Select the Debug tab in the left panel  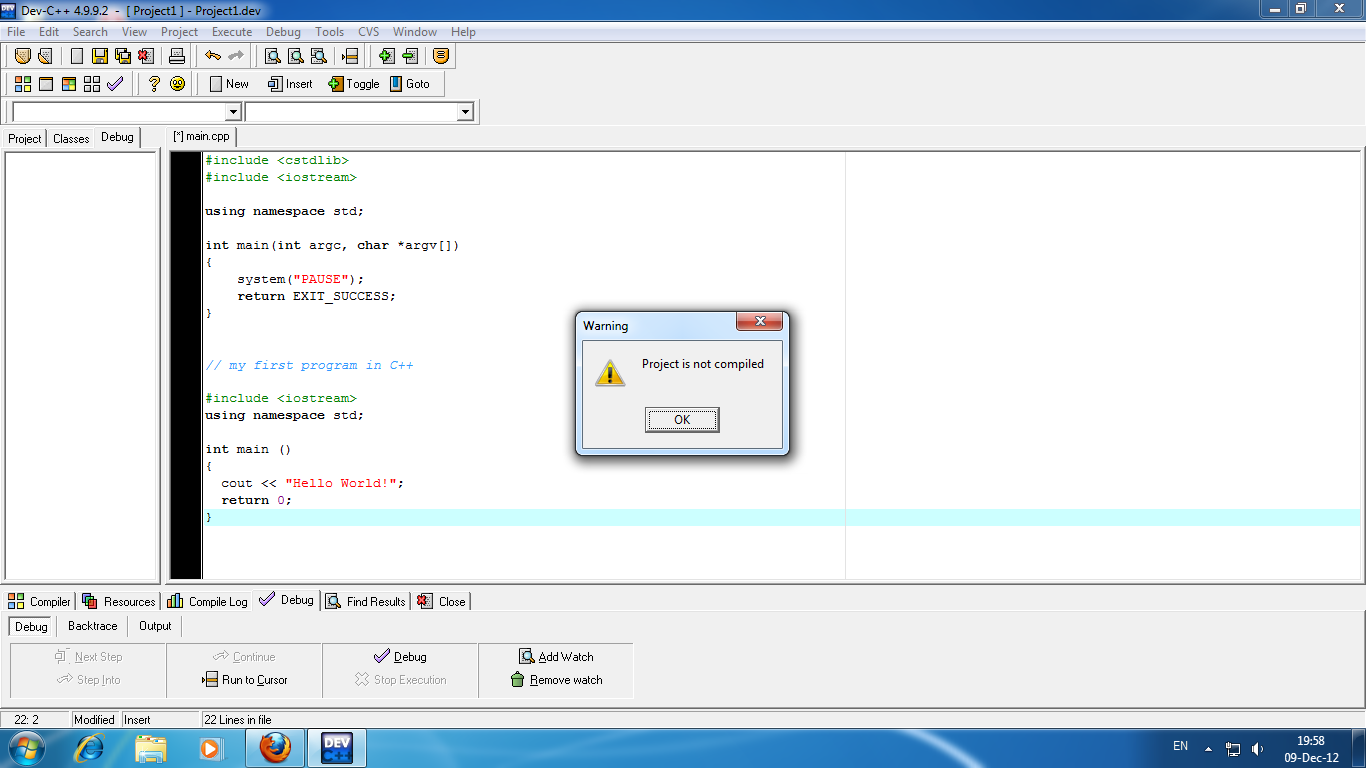point(117,137)
